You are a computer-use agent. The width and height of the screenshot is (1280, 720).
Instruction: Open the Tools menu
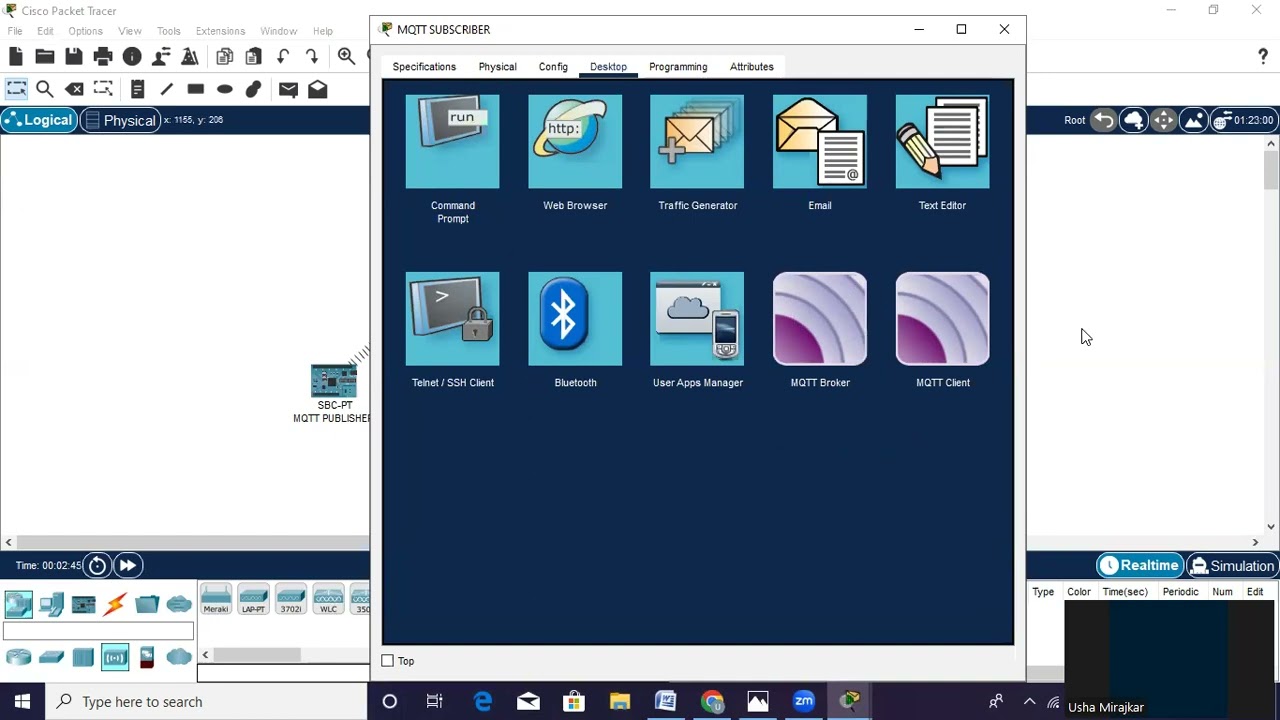168,31
